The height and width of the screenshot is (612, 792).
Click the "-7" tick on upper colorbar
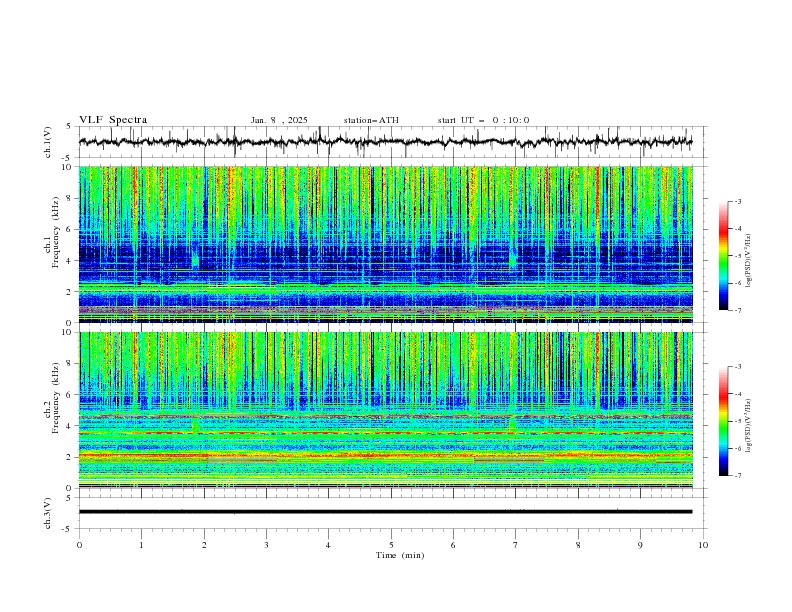point(738,310)
